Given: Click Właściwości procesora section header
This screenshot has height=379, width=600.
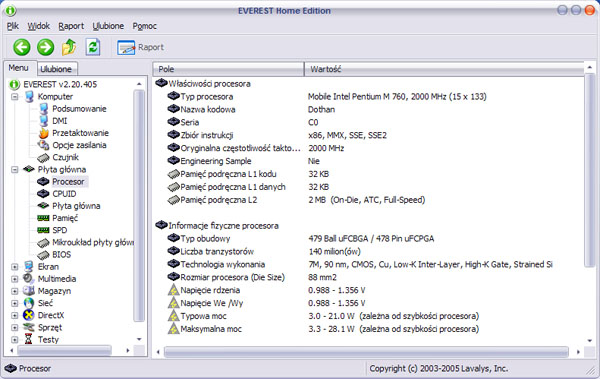Looking at the screenshot, I should tap(203, 83).
